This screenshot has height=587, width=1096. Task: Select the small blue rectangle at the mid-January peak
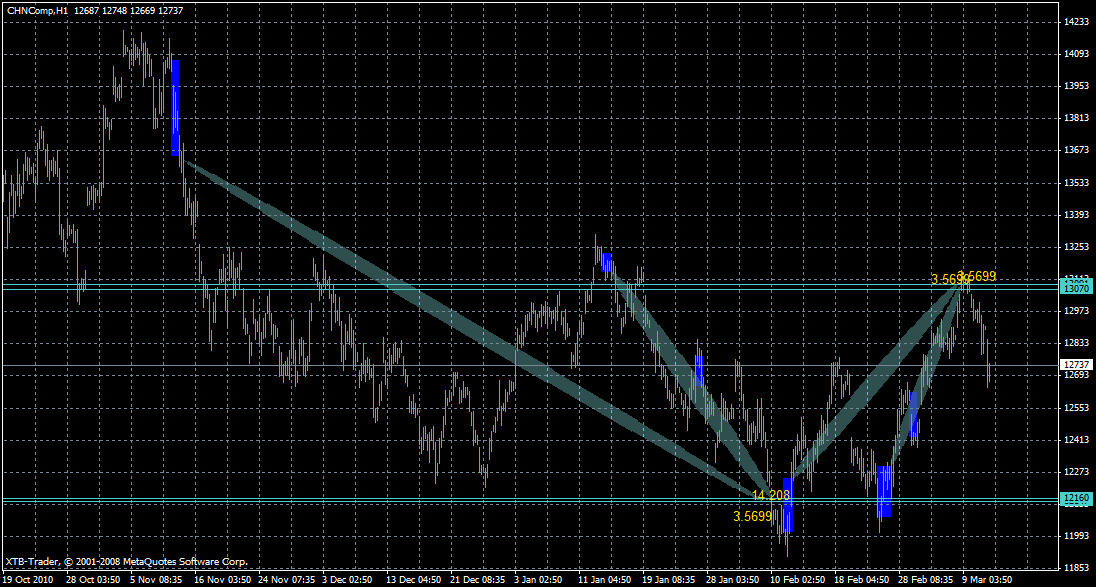click(x=607, y=263)
